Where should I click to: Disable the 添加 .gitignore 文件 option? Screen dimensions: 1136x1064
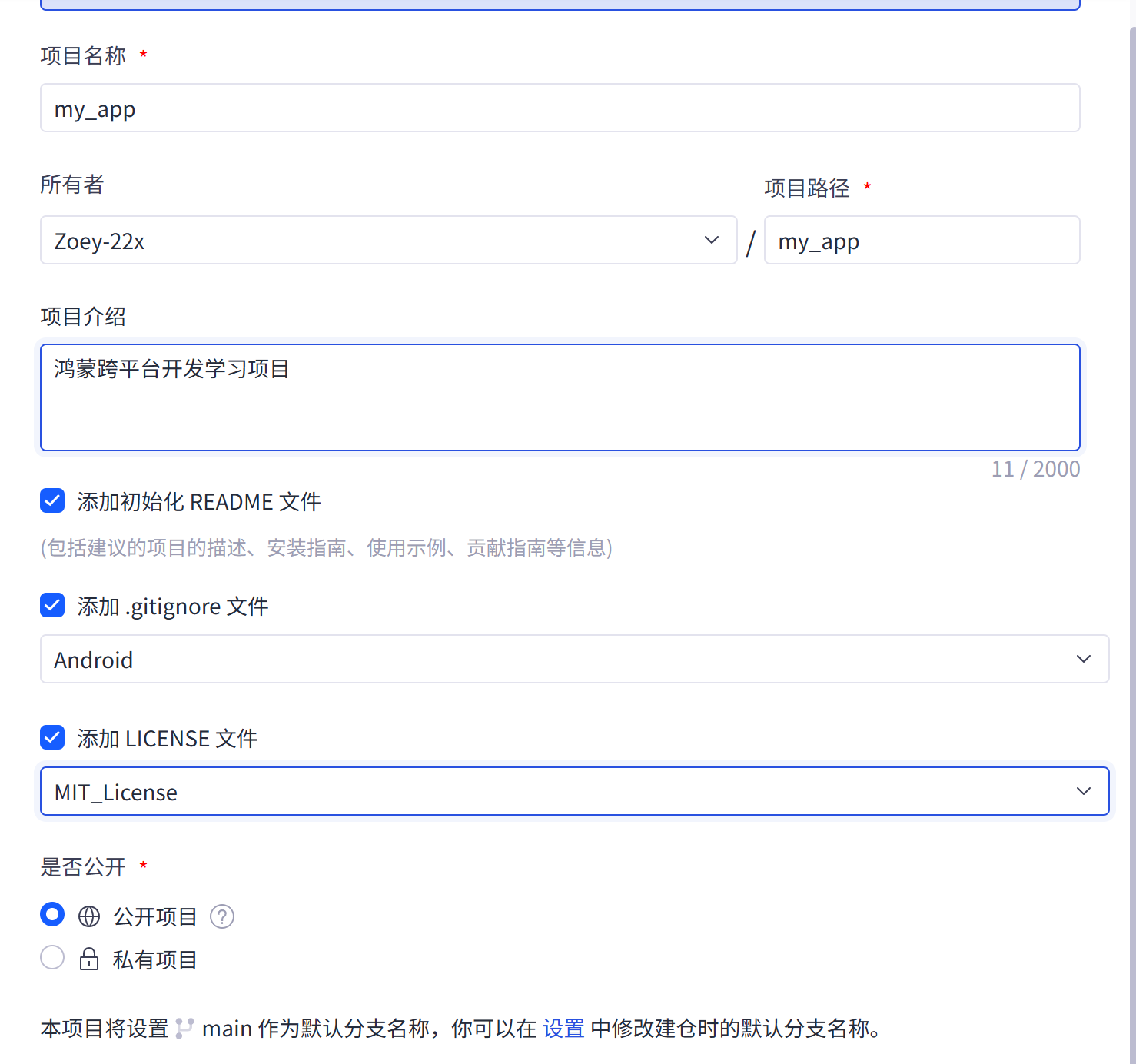tap(51, 605)
